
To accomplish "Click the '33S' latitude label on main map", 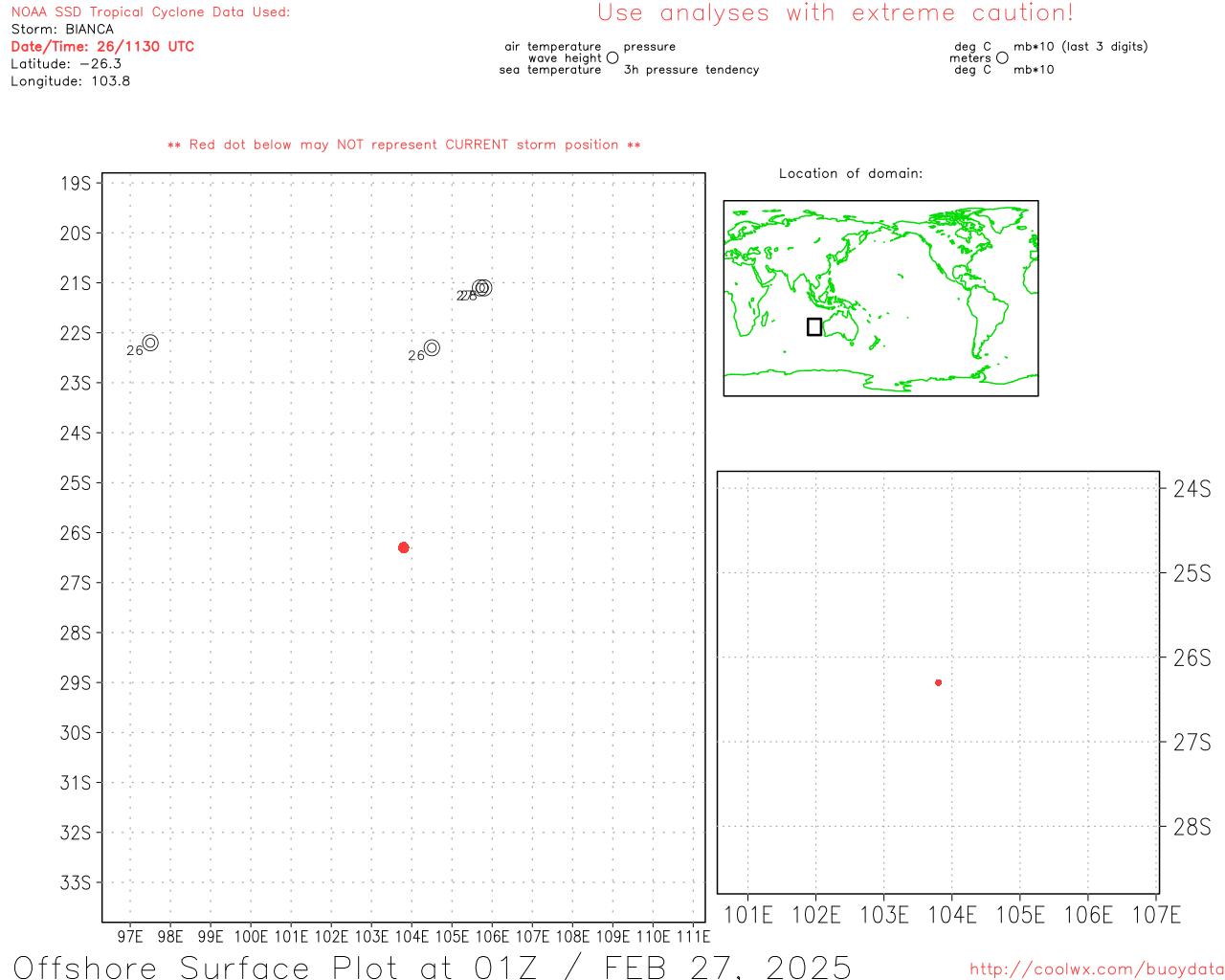I will tap(76, 882).
